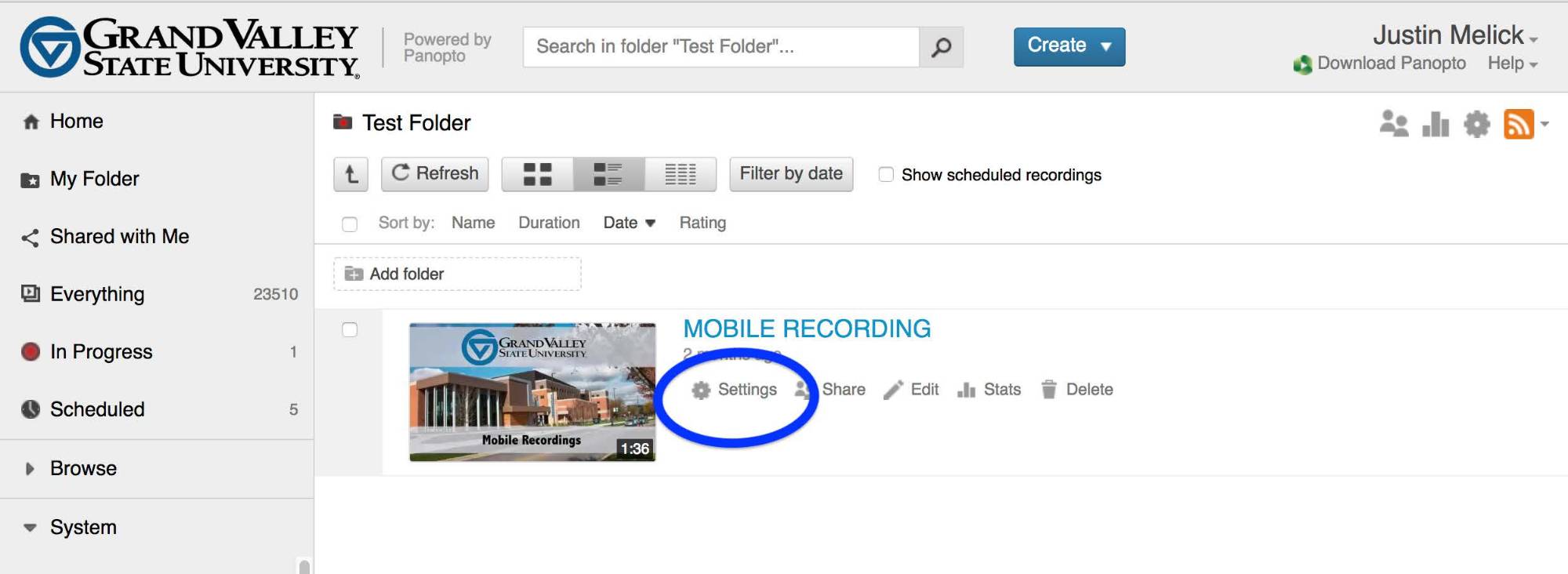Select the Mobile Recording checkbox
Image resolution: width=1568 pixels, height=574 pixels.
(350, 330)
